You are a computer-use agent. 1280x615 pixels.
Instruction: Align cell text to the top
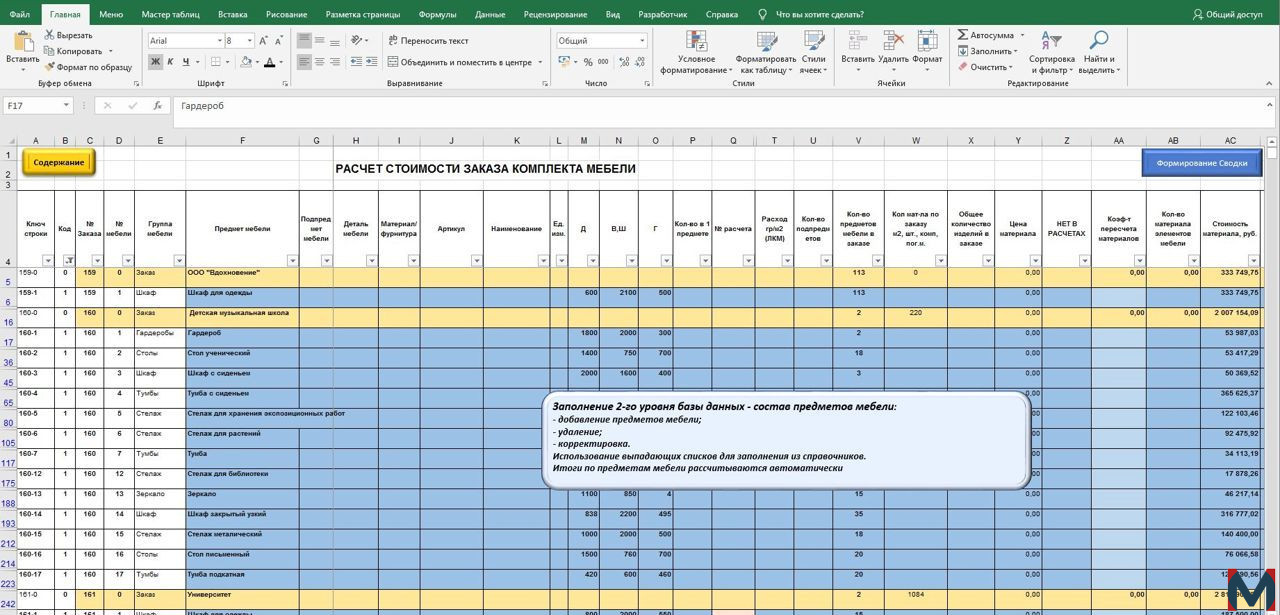304,41
